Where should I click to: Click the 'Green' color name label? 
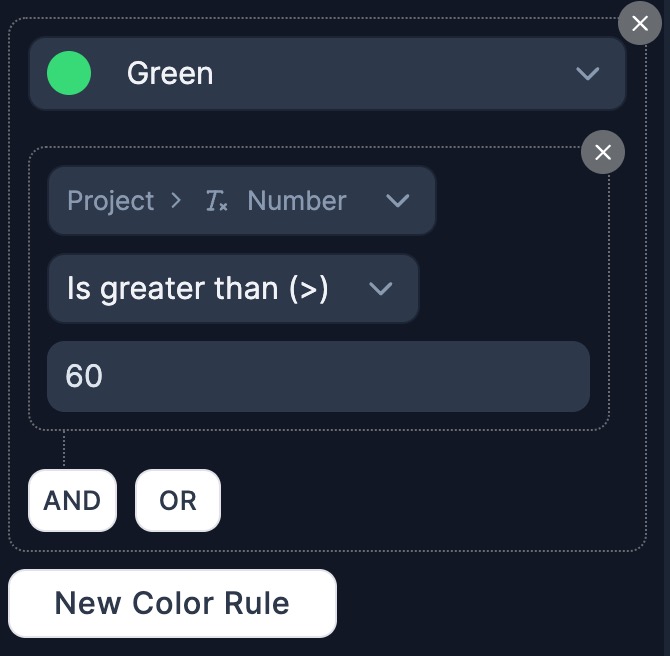point(170,74)
